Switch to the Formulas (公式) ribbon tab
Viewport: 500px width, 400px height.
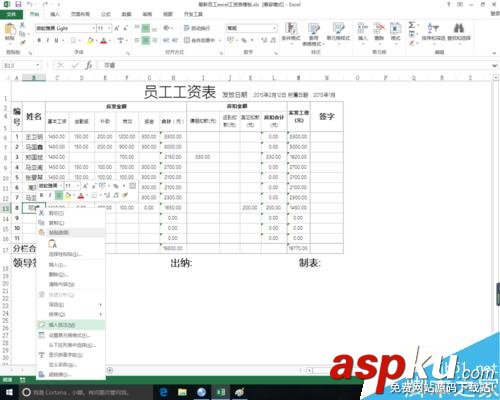coord(106,14)
